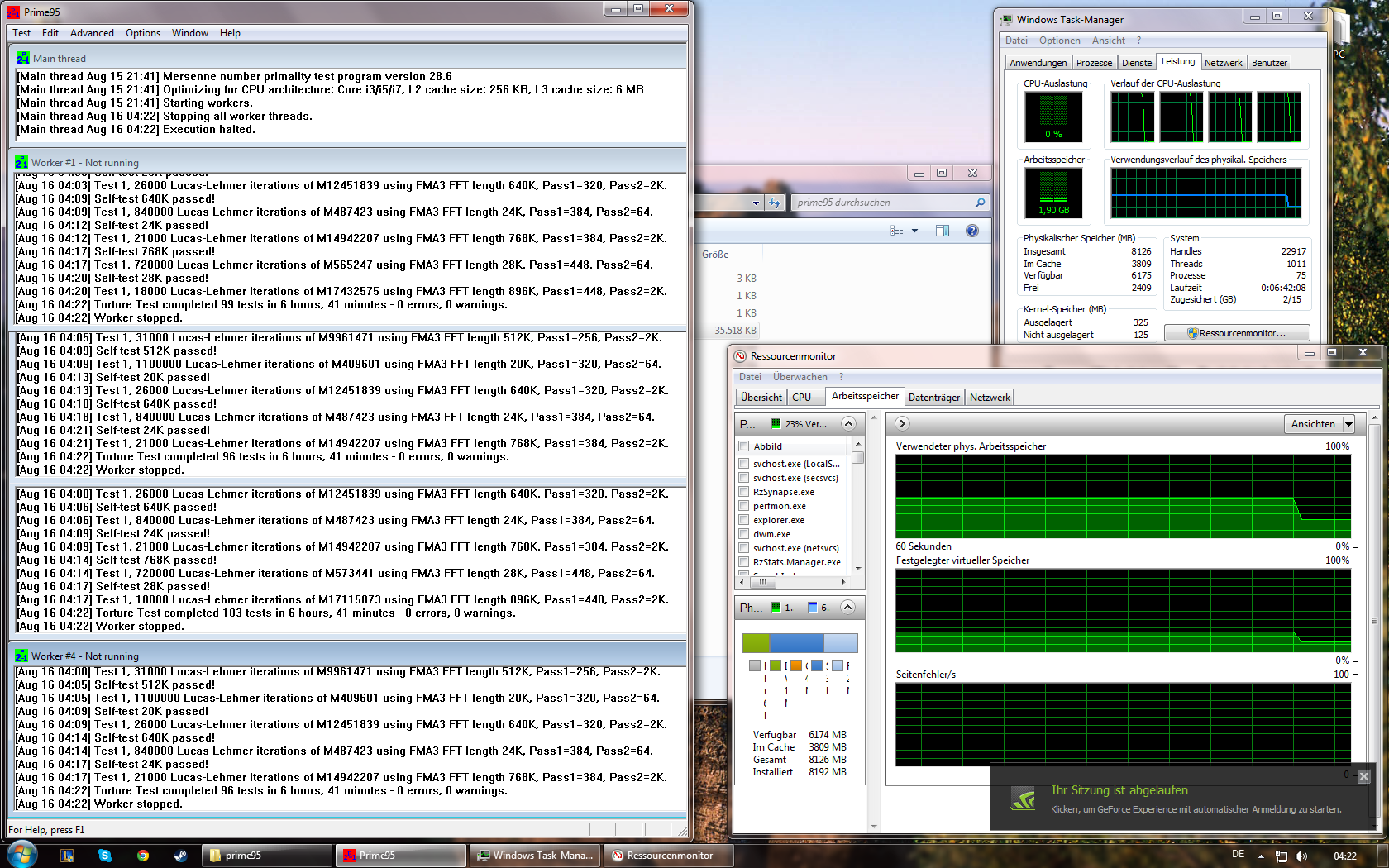
Task: Click the Ressourcenmonitor title bar icon
Action: coord(741,356)
